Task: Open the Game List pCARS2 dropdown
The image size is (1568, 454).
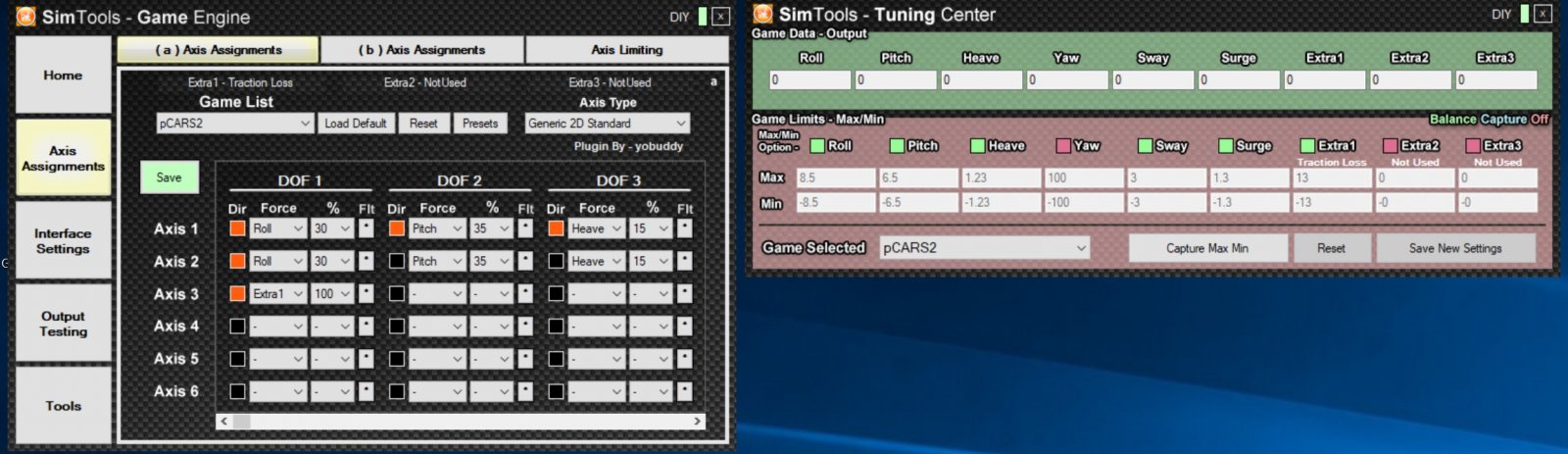Action: pos(234,124)
